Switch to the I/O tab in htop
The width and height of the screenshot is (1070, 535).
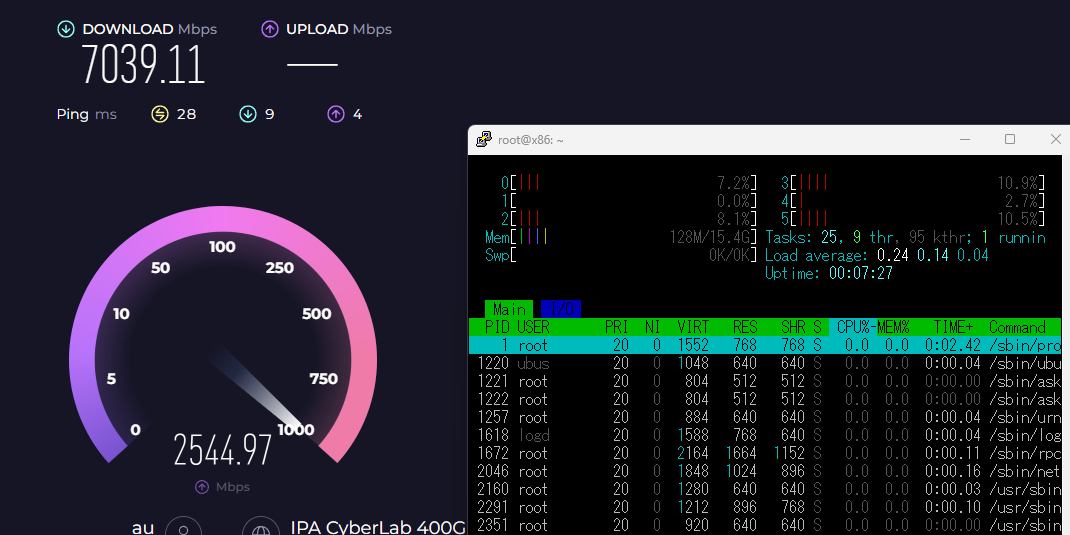[x=561, y=309]
